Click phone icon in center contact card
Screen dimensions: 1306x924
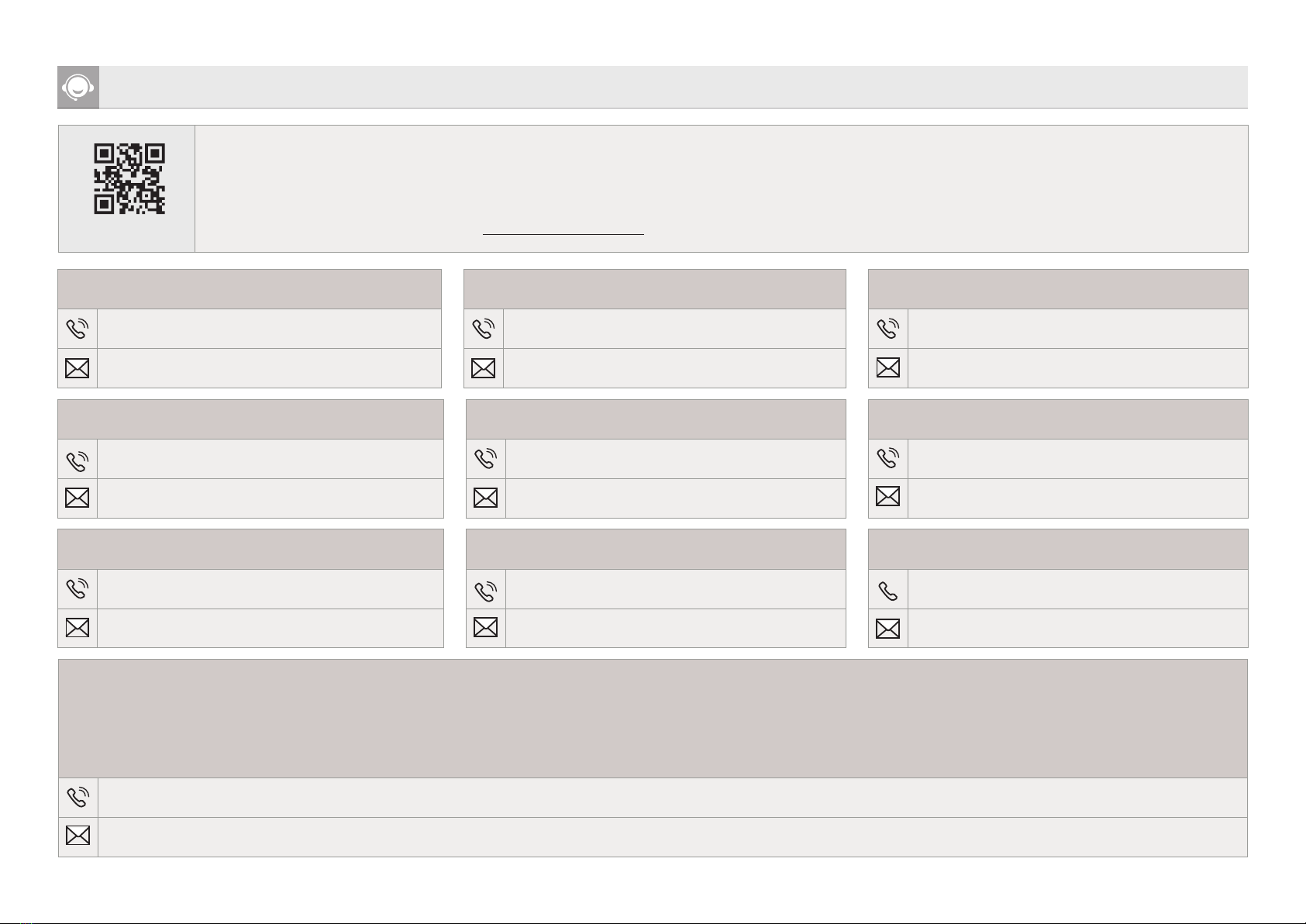click(485, 459)
